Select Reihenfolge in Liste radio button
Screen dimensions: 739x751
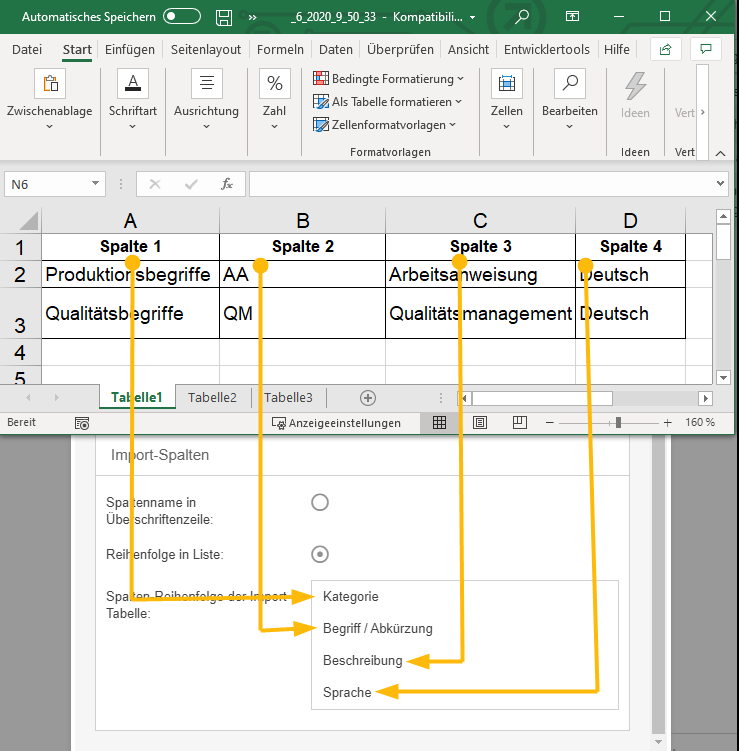(x=320, y=554)
